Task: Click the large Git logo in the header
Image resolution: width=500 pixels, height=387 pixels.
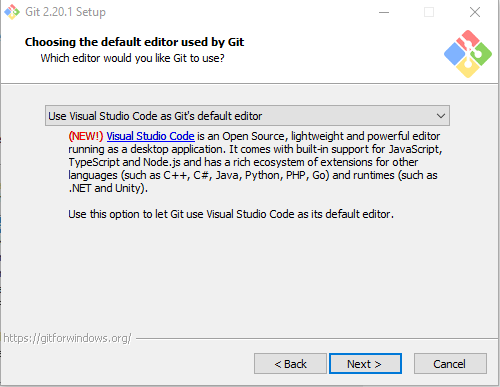Action: 468,54
